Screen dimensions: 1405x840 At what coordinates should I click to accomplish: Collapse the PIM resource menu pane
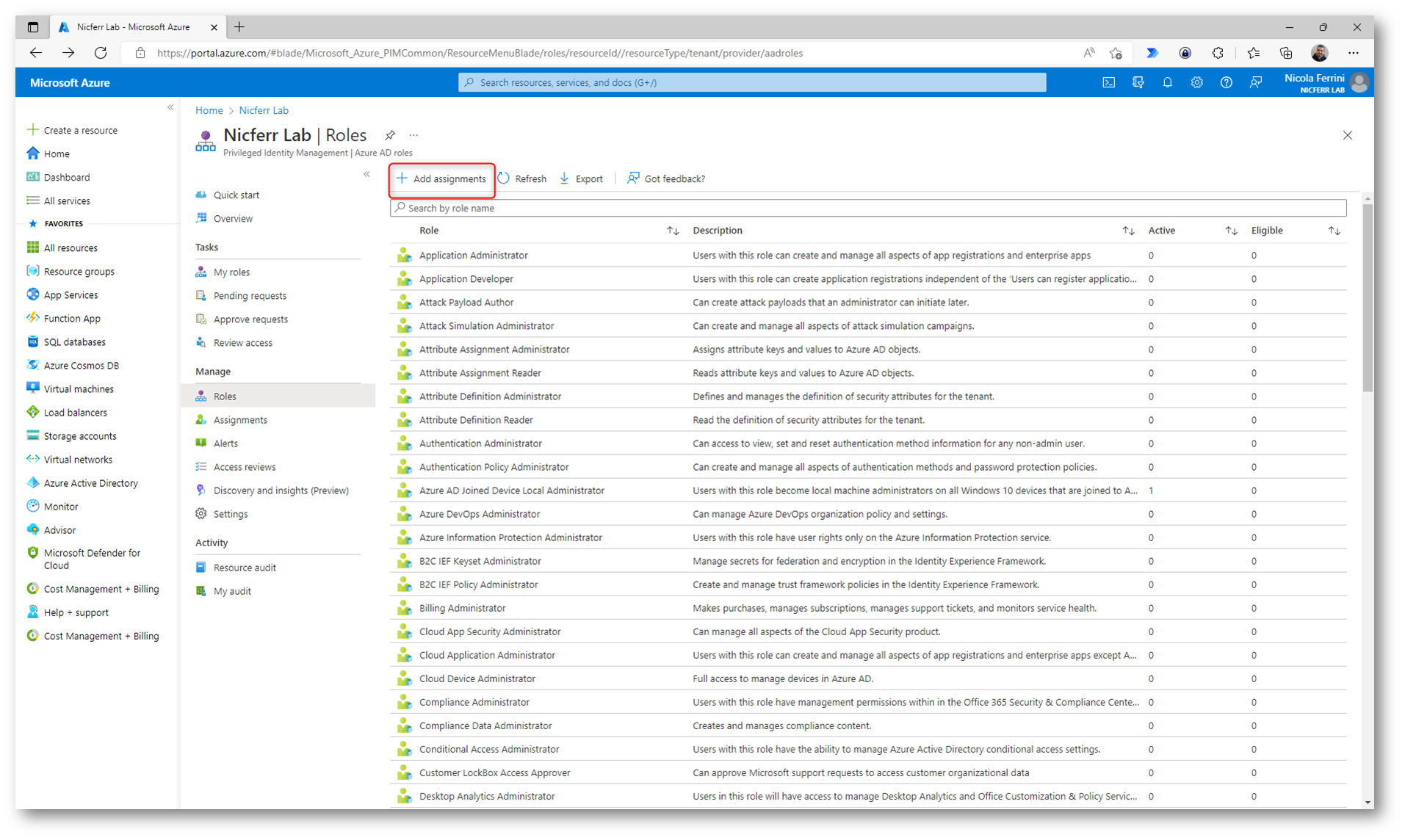coord(366,174)
